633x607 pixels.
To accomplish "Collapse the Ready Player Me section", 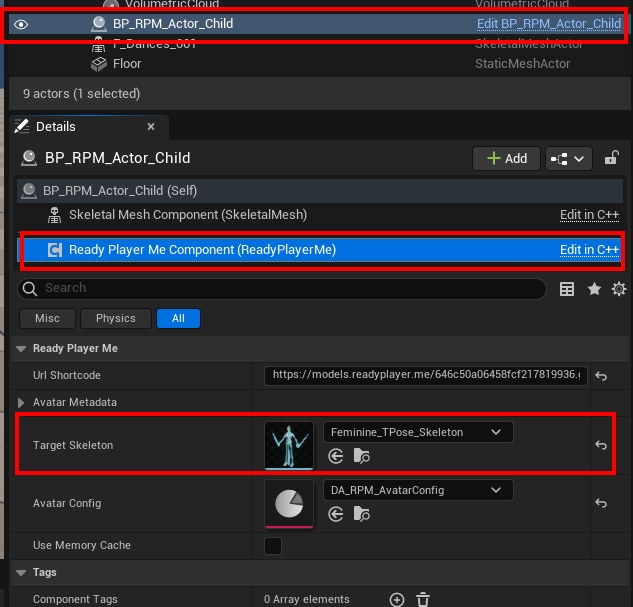I will coord(21,349).
